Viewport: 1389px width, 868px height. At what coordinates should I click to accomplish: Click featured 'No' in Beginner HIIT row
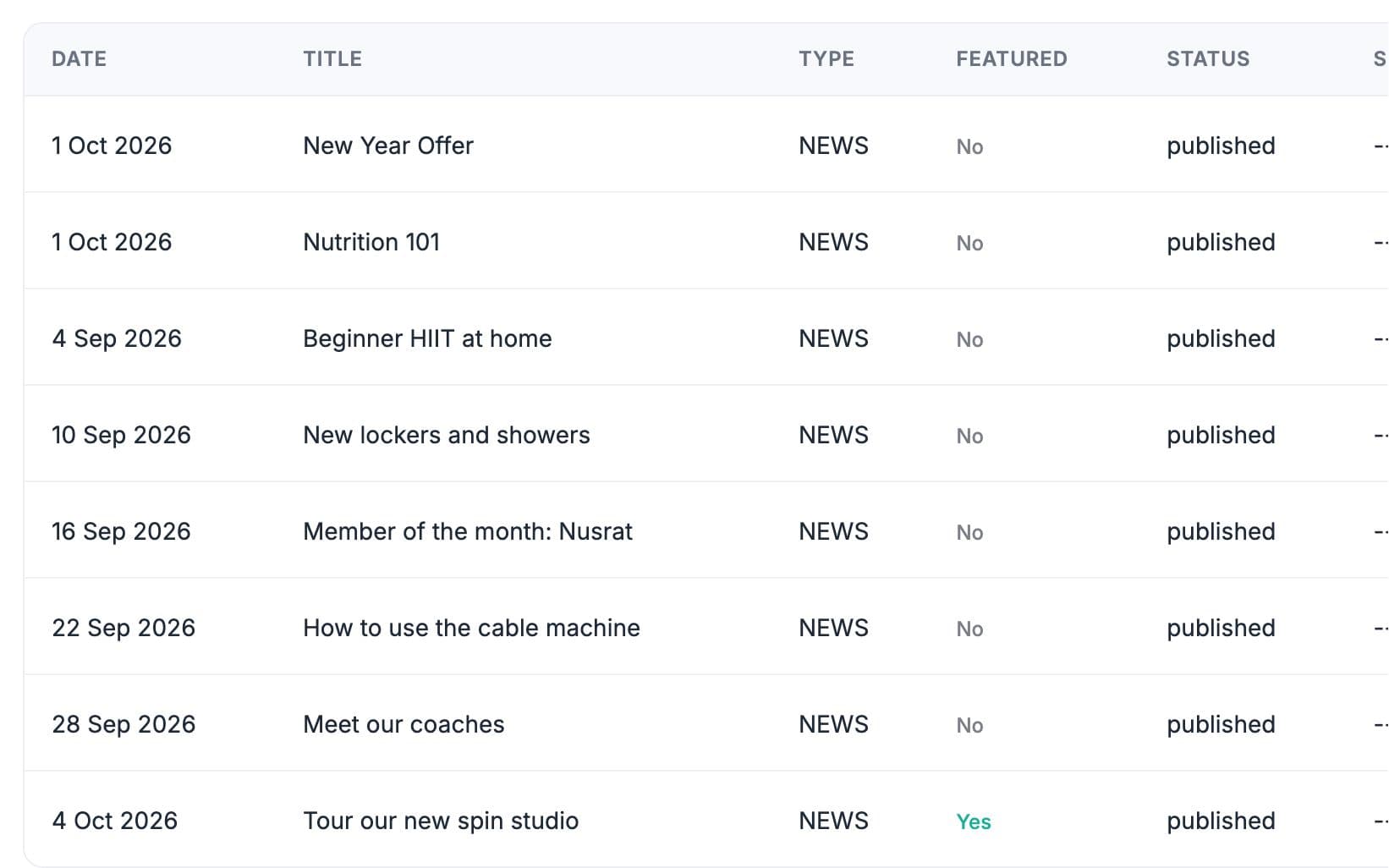tap(969, 339)
